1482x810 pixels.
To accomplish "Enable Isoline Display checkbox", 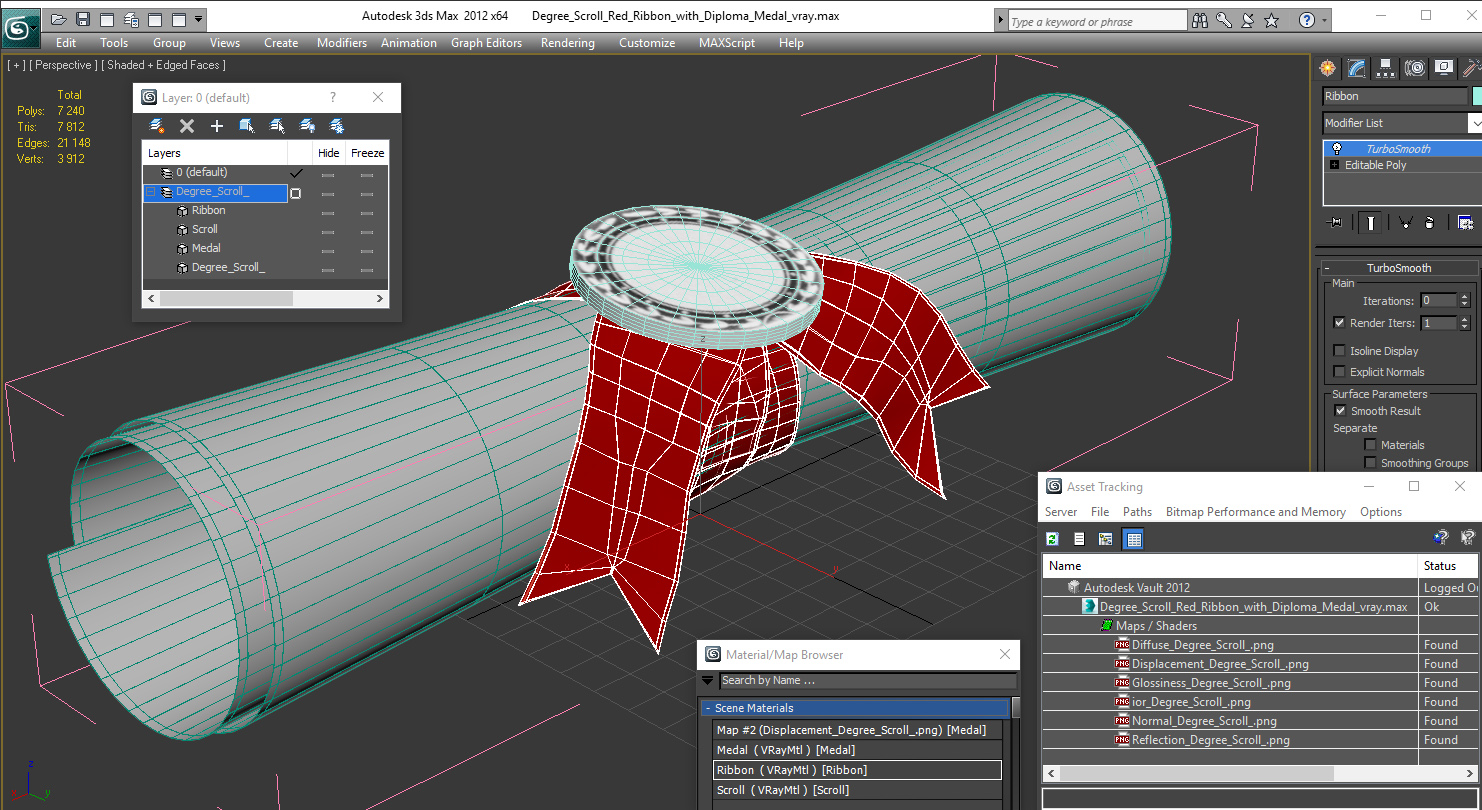I will click(1339, 351).
